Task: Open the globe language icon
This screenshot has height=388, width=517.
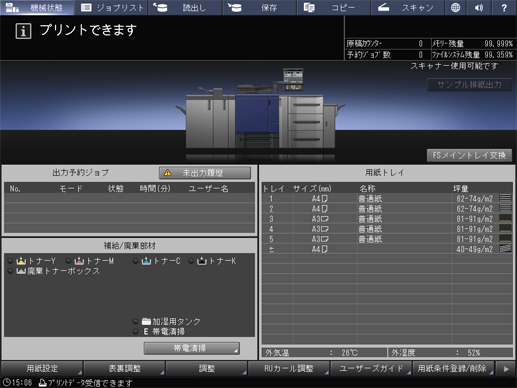Action: pos(455,7)
